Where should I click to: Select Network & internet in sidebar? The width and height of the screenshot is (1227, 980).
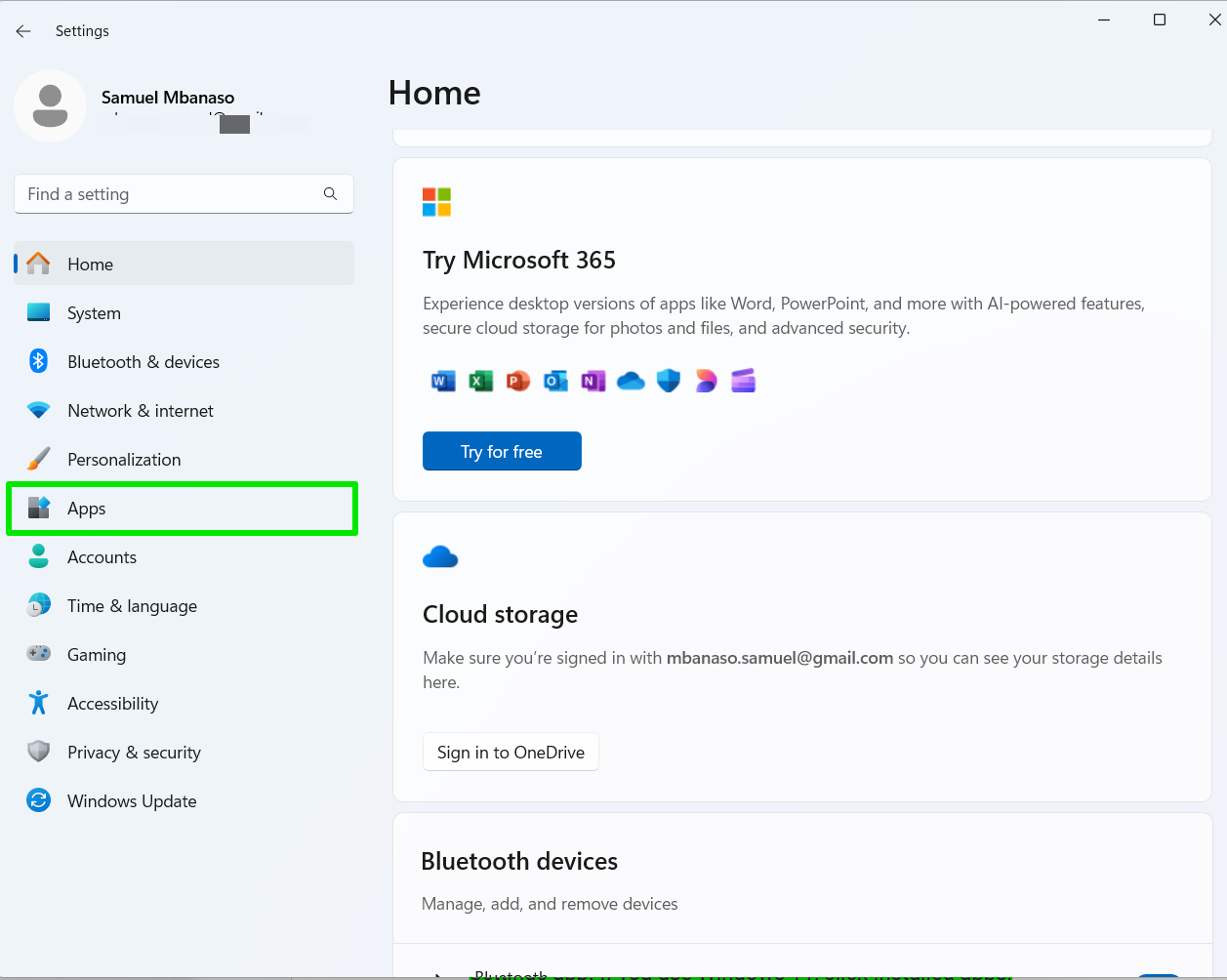coord(140,411)
